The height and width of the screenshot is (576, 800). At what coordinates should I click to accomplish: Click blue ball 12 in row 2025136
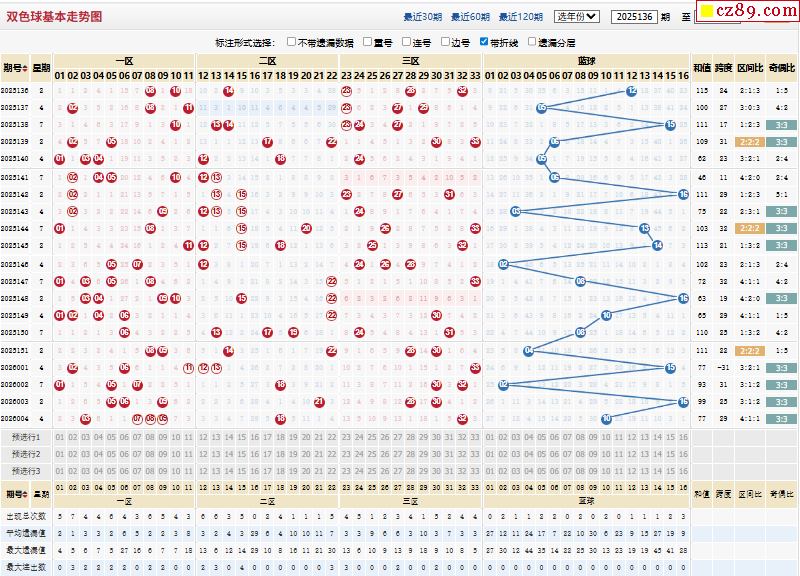click(x=632, y=90)
